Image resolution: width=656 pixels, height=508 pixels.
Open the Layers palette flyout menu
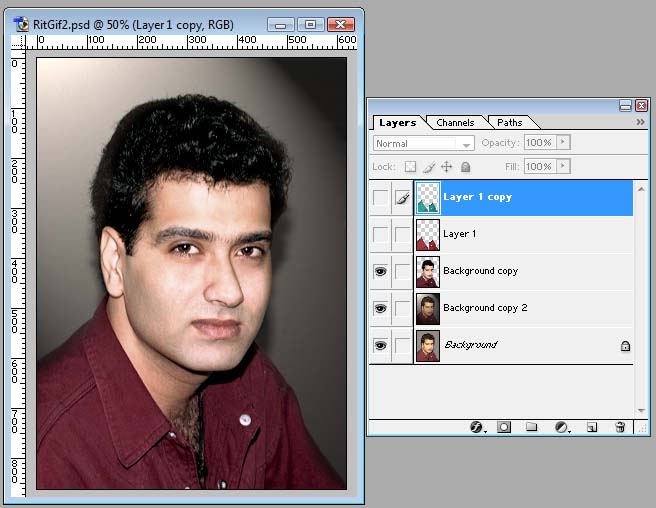pos(640,122)
